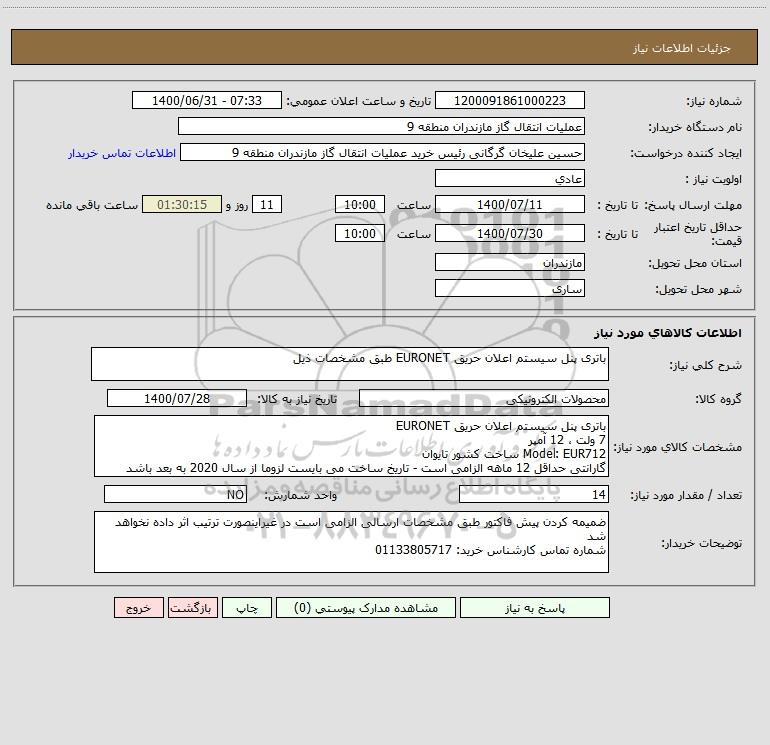The width and height of the screenshot is (770, 745).
Task: Open مشاهده مدارک پیوستی (0) button
Action: coord(365,607)
